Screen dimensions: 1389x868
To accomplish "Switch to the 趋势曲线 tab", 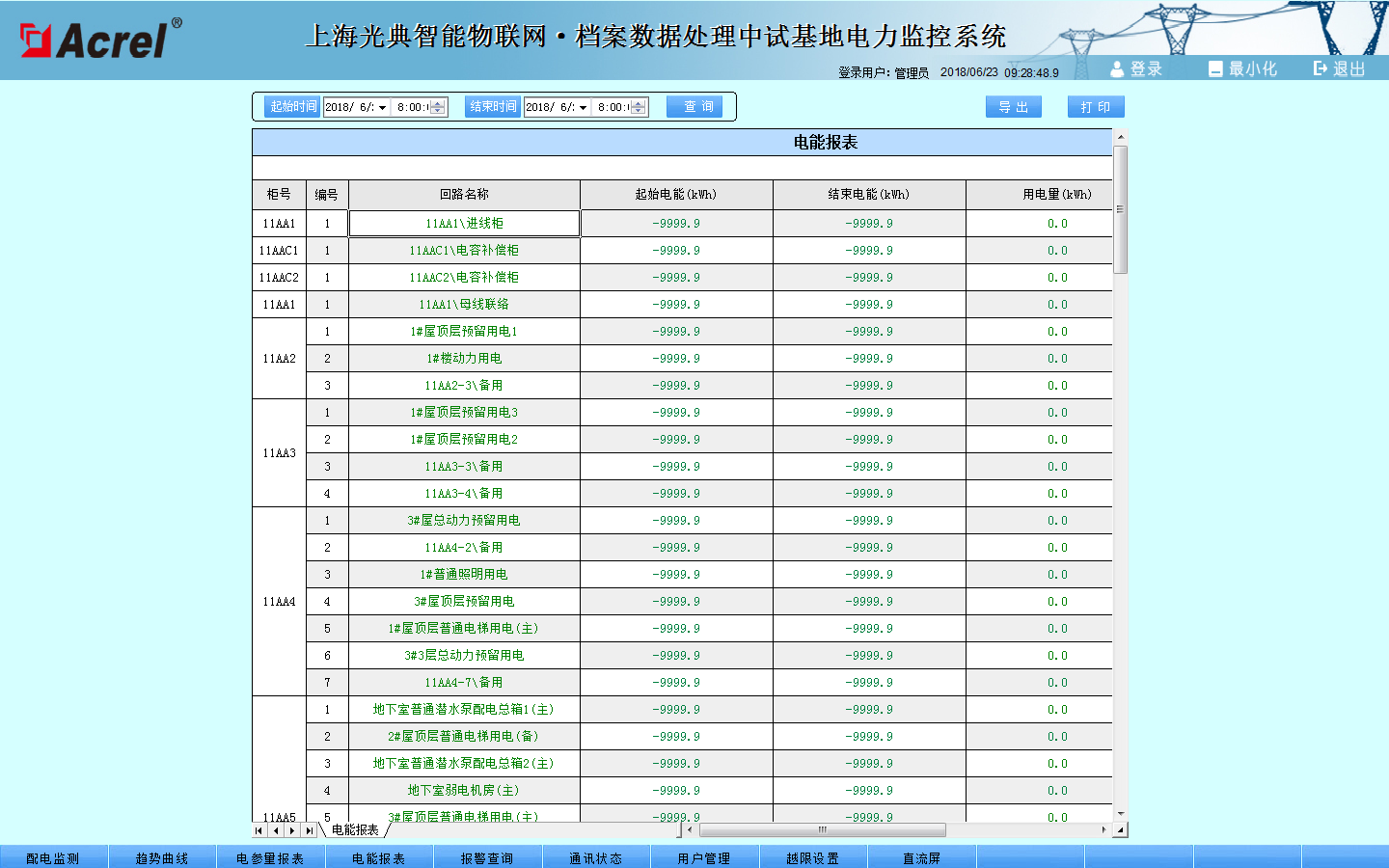I will click(x=162, y=857).
